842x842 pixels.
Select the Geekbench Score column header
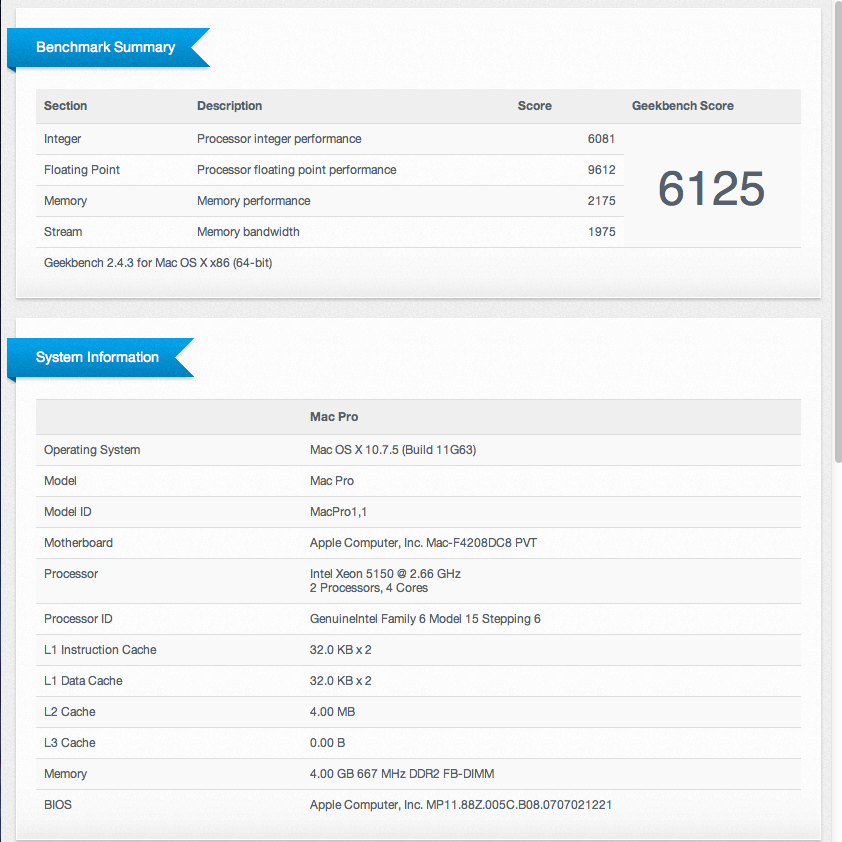(x=683, y=106)
